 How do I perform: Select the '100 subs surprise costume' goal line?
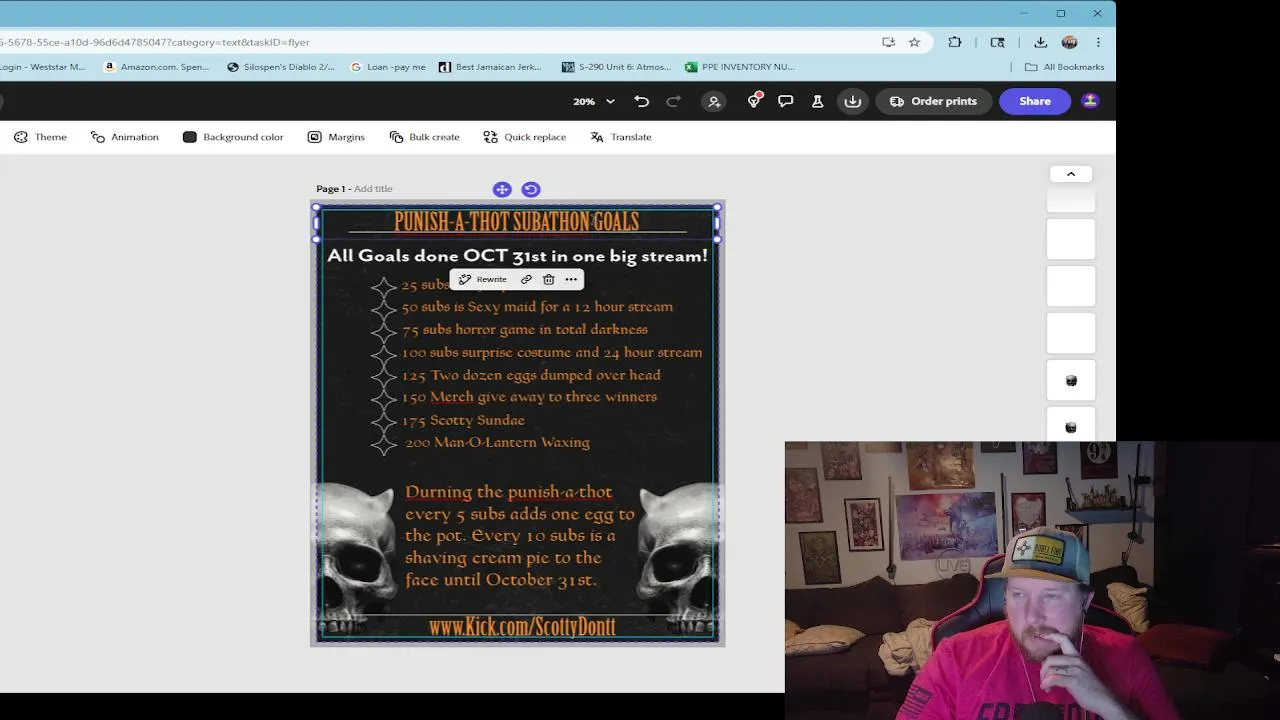point(552,352)
